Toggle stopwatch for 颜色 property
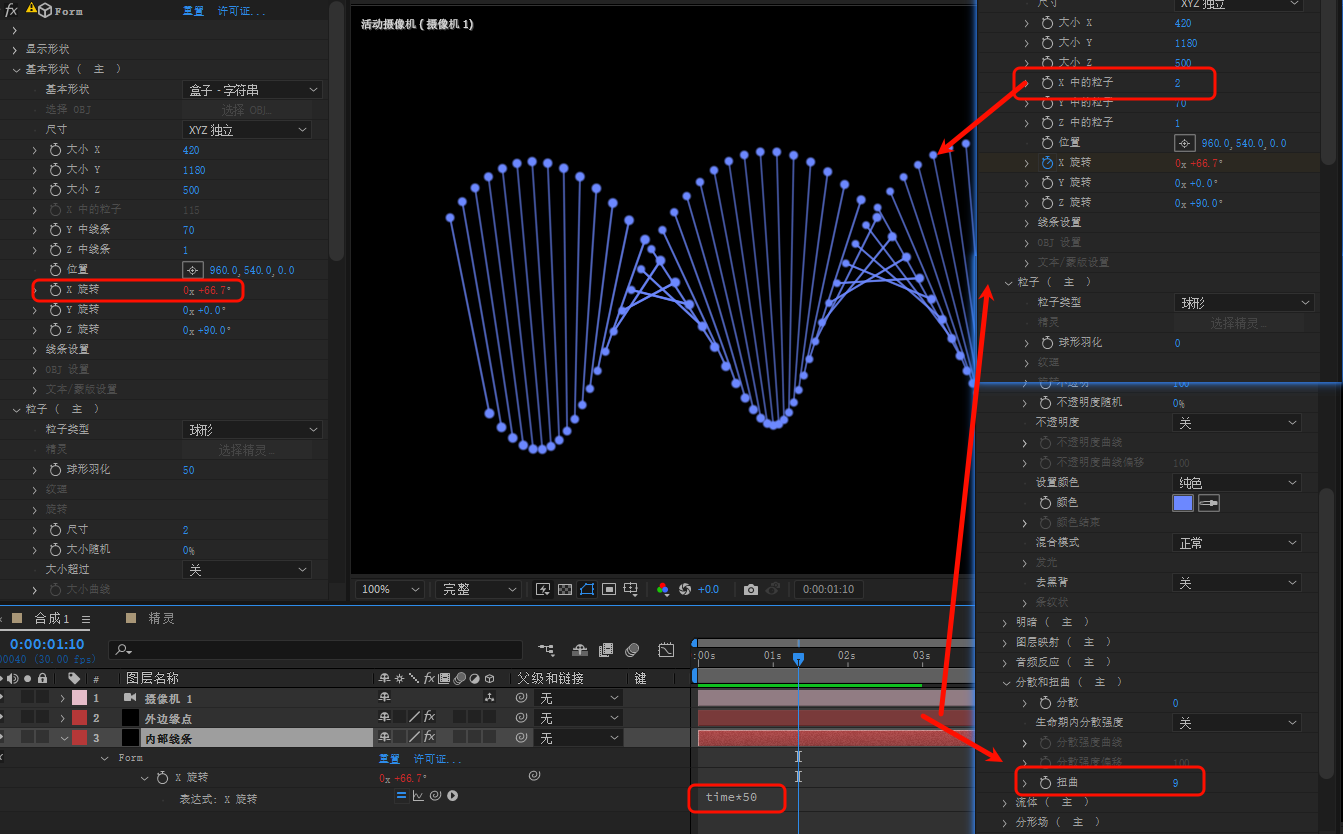The width and height of the screenshot is (1343, 834). point(1047,503)
